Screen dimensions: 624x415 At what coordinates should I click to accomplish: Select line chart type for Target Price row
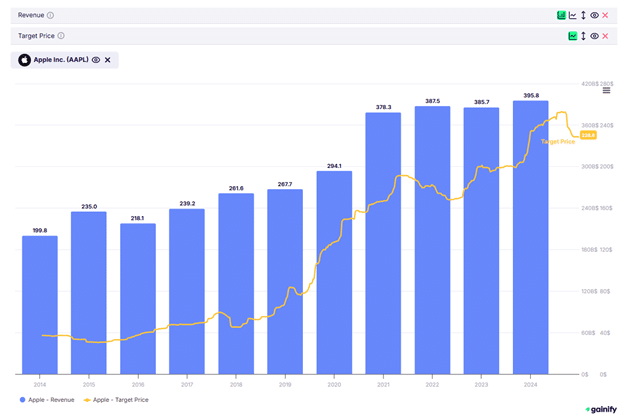[x=572, y=36]
